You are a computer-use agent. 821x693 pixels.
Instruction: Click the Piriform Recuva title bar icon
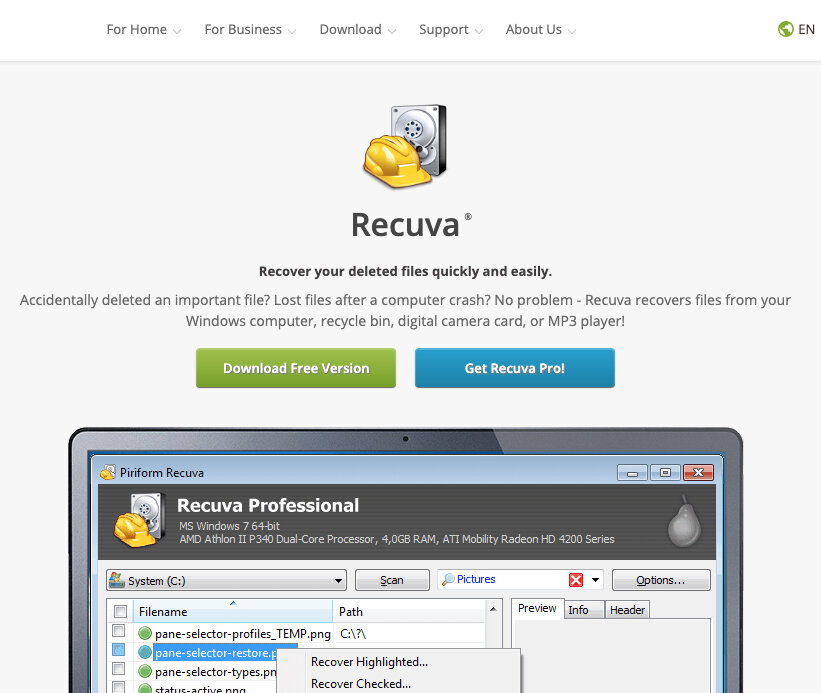(x=108, y=472)
